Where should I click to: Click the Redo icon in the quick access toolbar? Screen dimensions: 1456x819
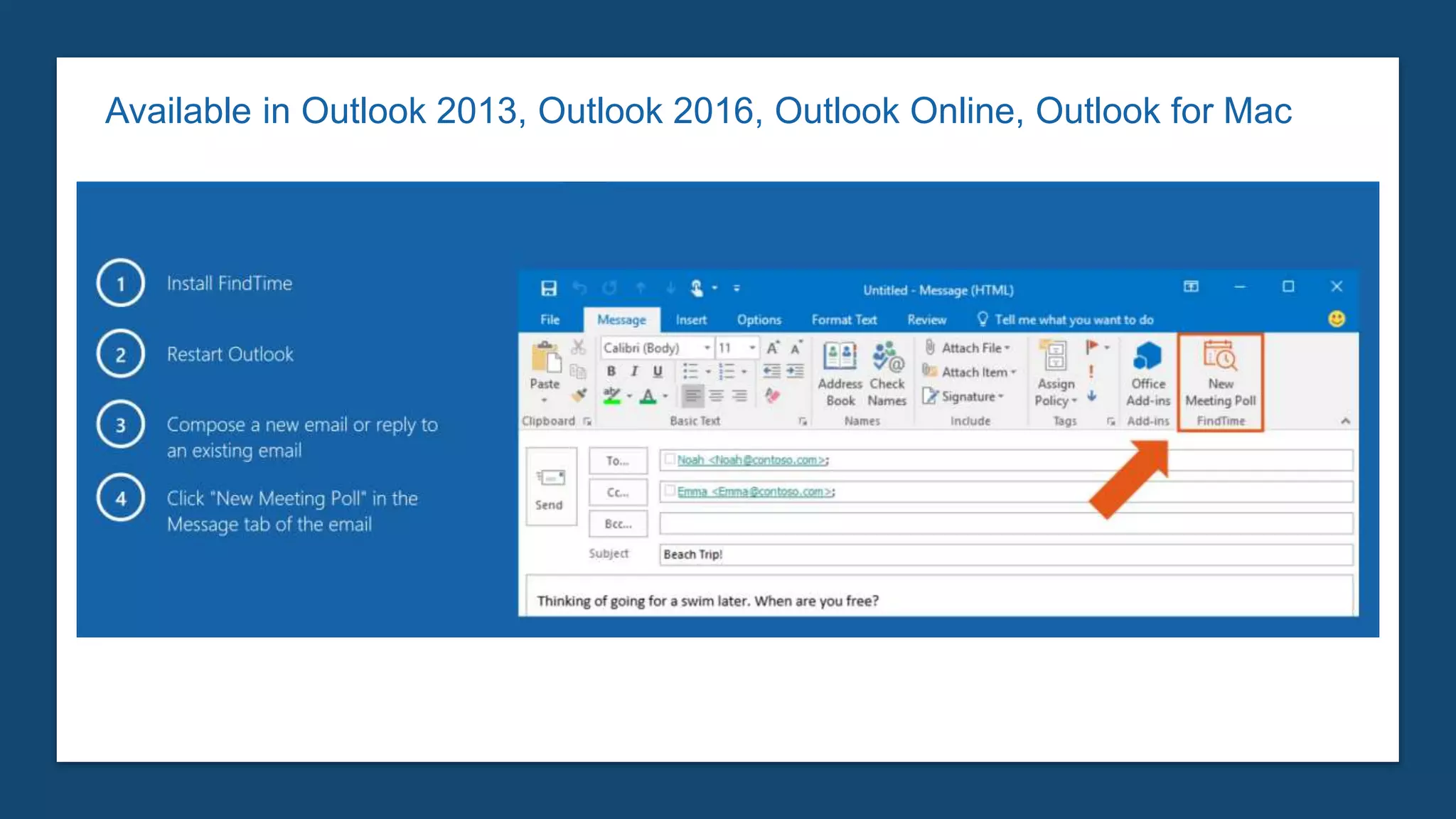coord(609,288)
